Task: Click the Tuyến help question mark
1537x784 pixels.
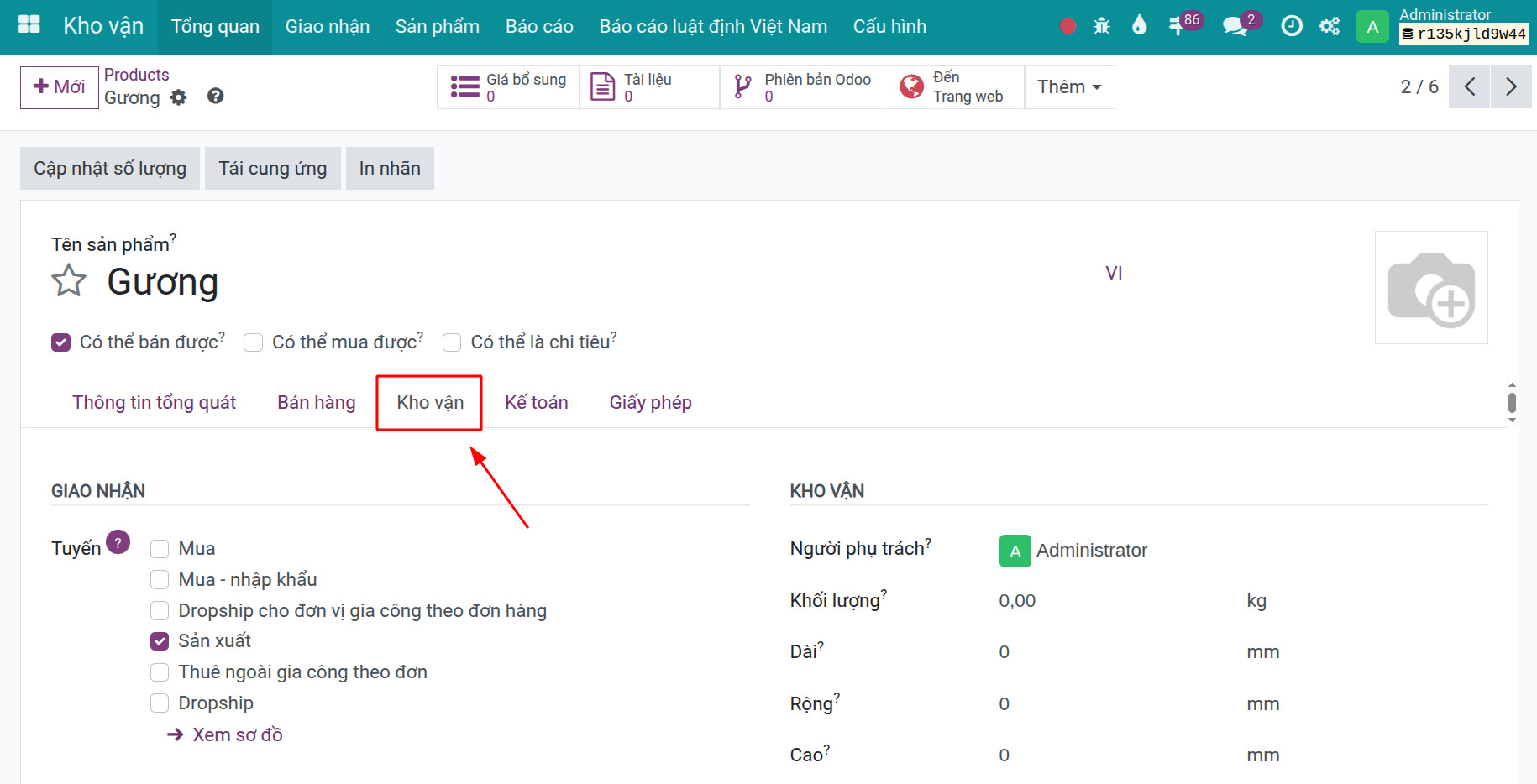Action: tap(118, 542)
